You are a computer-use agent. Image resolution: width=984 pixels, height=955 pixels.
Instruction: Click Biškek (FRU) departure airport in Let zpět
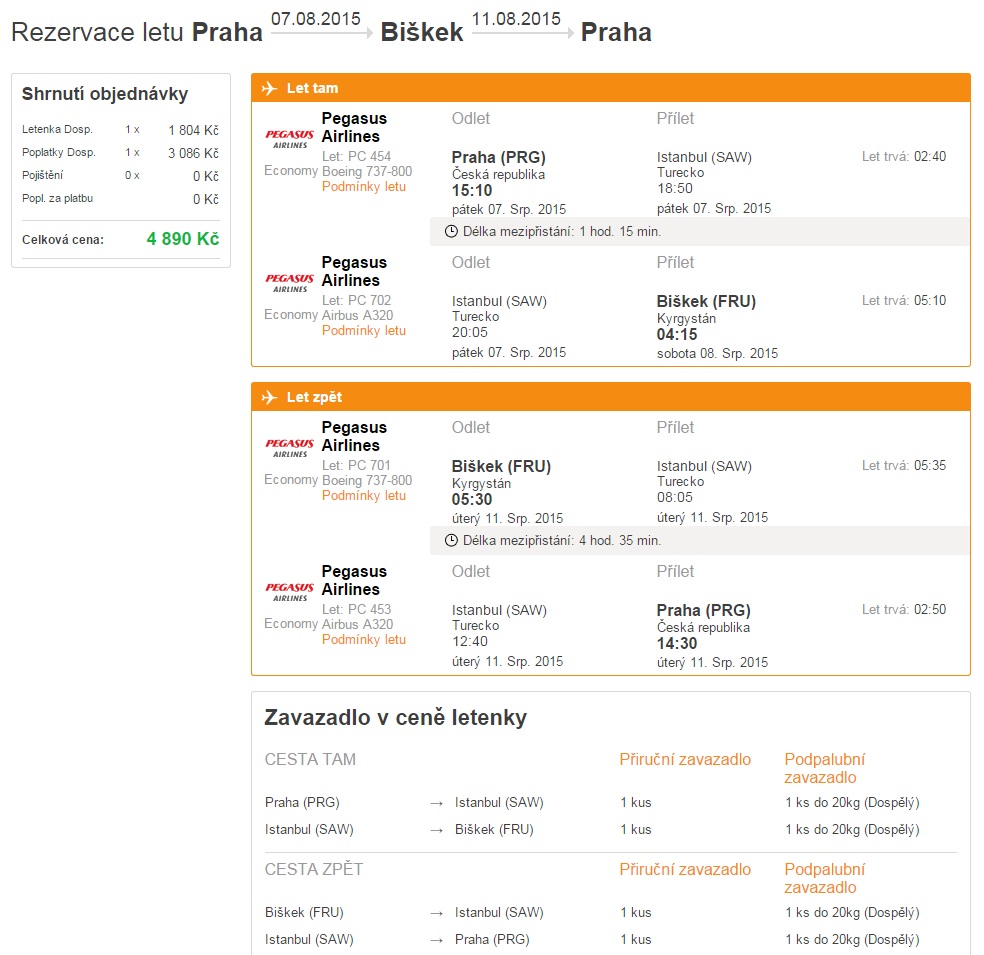pyautogui.click(x=501, y=466)
